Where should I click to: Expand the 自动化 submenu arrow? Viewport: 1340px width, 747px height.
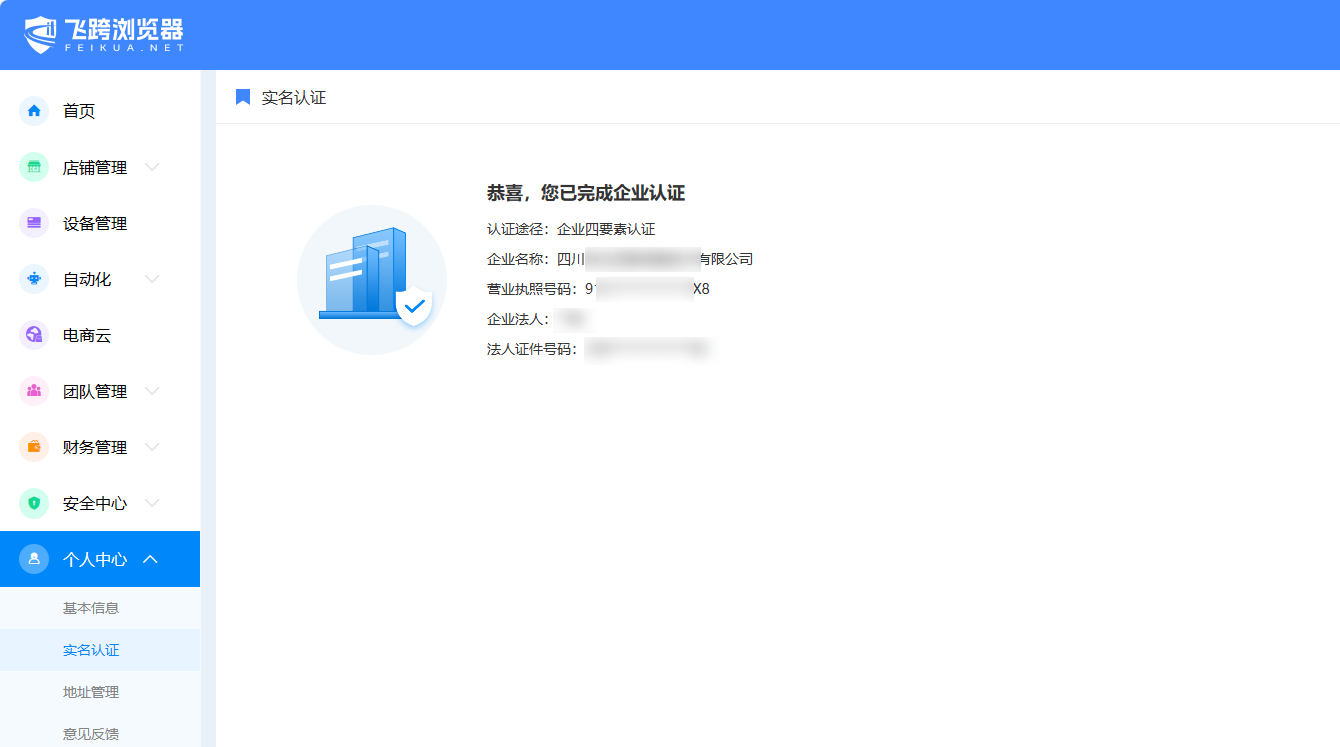coord(152,279)
